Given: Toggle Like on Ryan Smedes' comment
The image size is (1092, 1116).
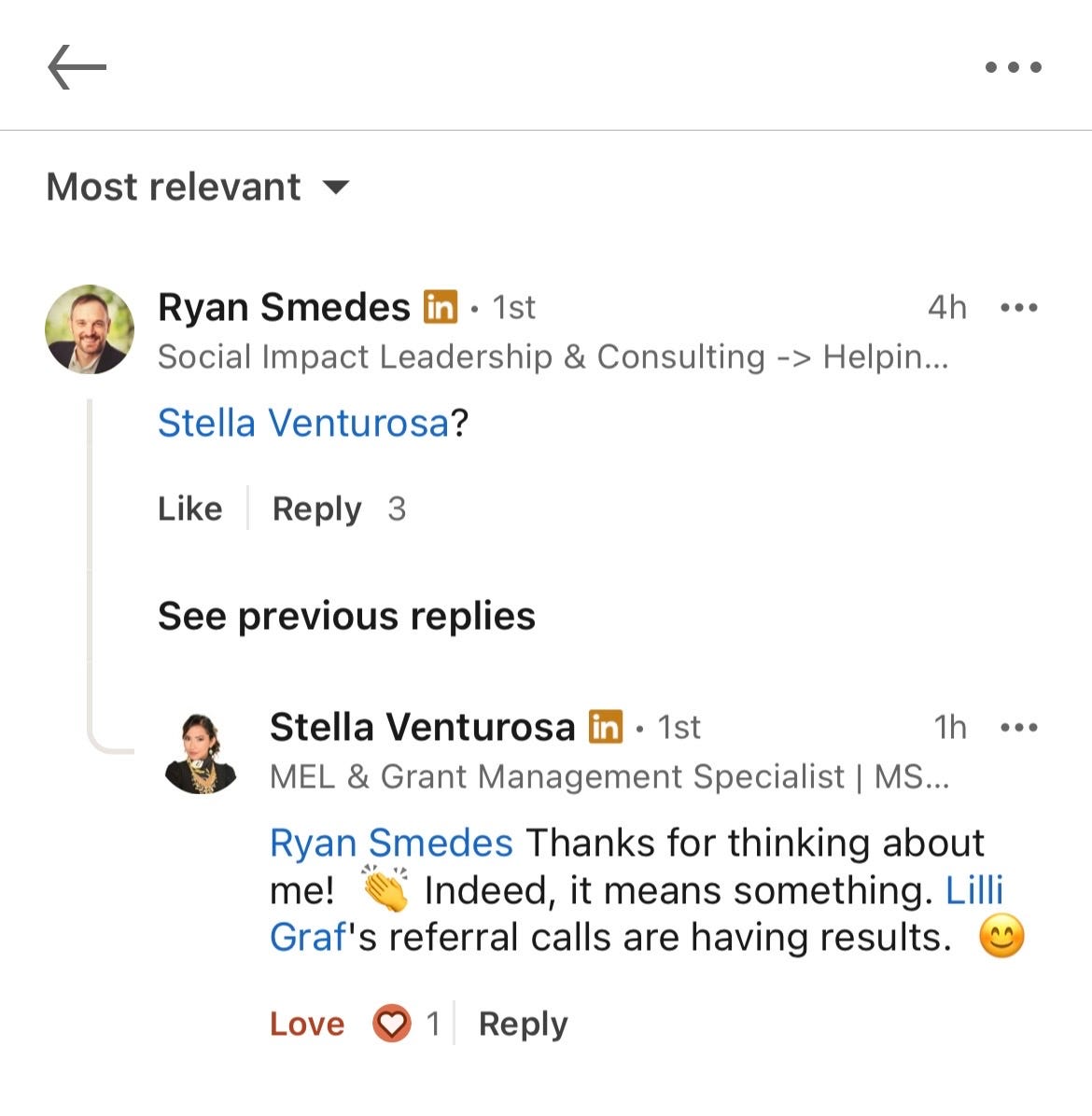Looking at the screenshot, I should [x=190, y=509].
